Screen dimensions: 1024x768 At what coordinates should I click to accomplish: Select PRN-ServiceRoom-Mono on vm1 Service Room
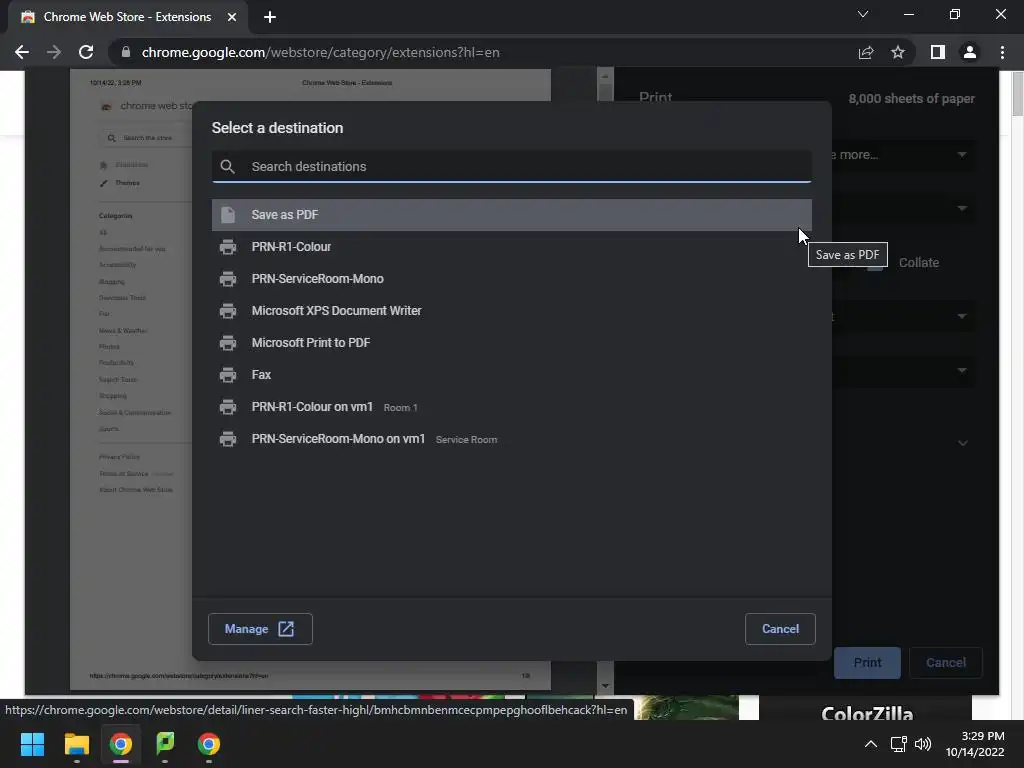[511, 439]
